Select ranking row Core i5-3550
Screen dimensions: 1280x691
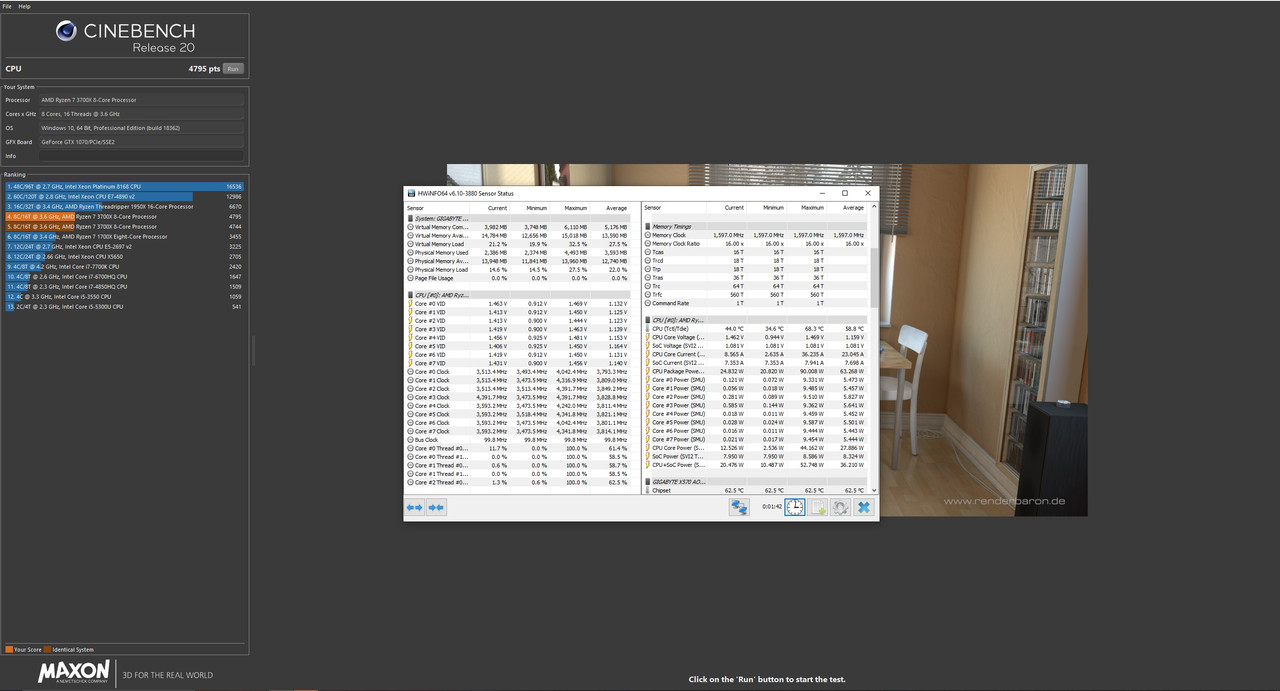[x=125, y=297]
